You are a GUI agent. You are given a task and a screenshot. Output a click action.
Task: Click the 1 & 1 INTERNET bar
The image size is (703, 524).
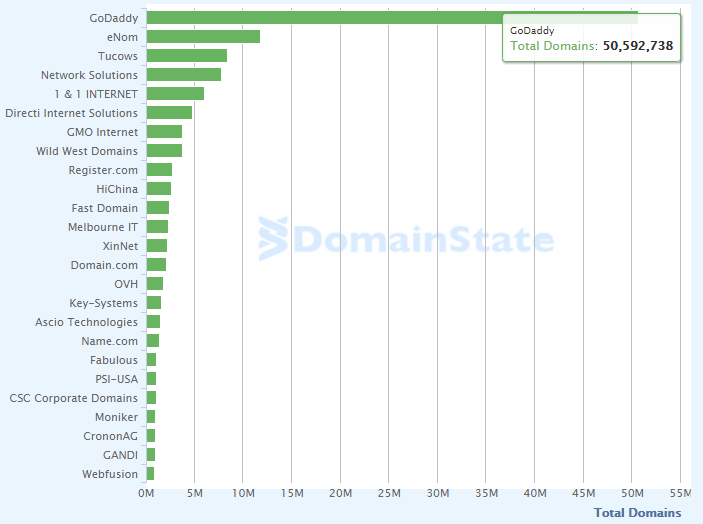[175, 94]
